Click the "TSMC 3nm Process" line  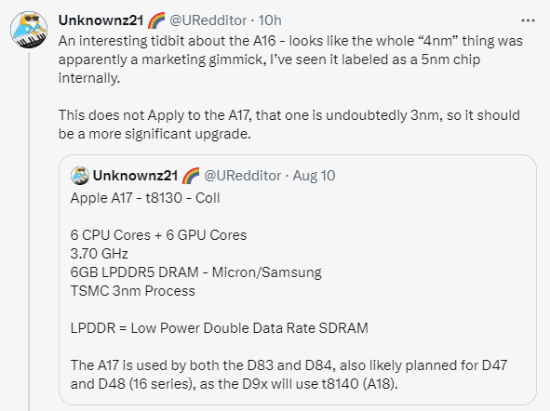133,291
